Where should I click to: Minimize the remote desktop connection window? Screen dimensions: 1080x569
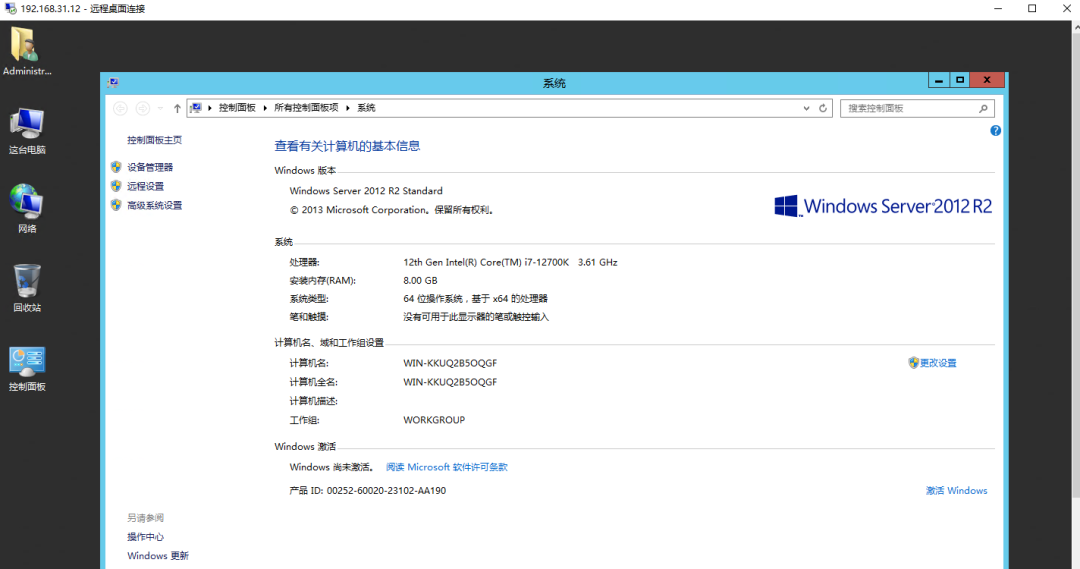click(998, 8)
